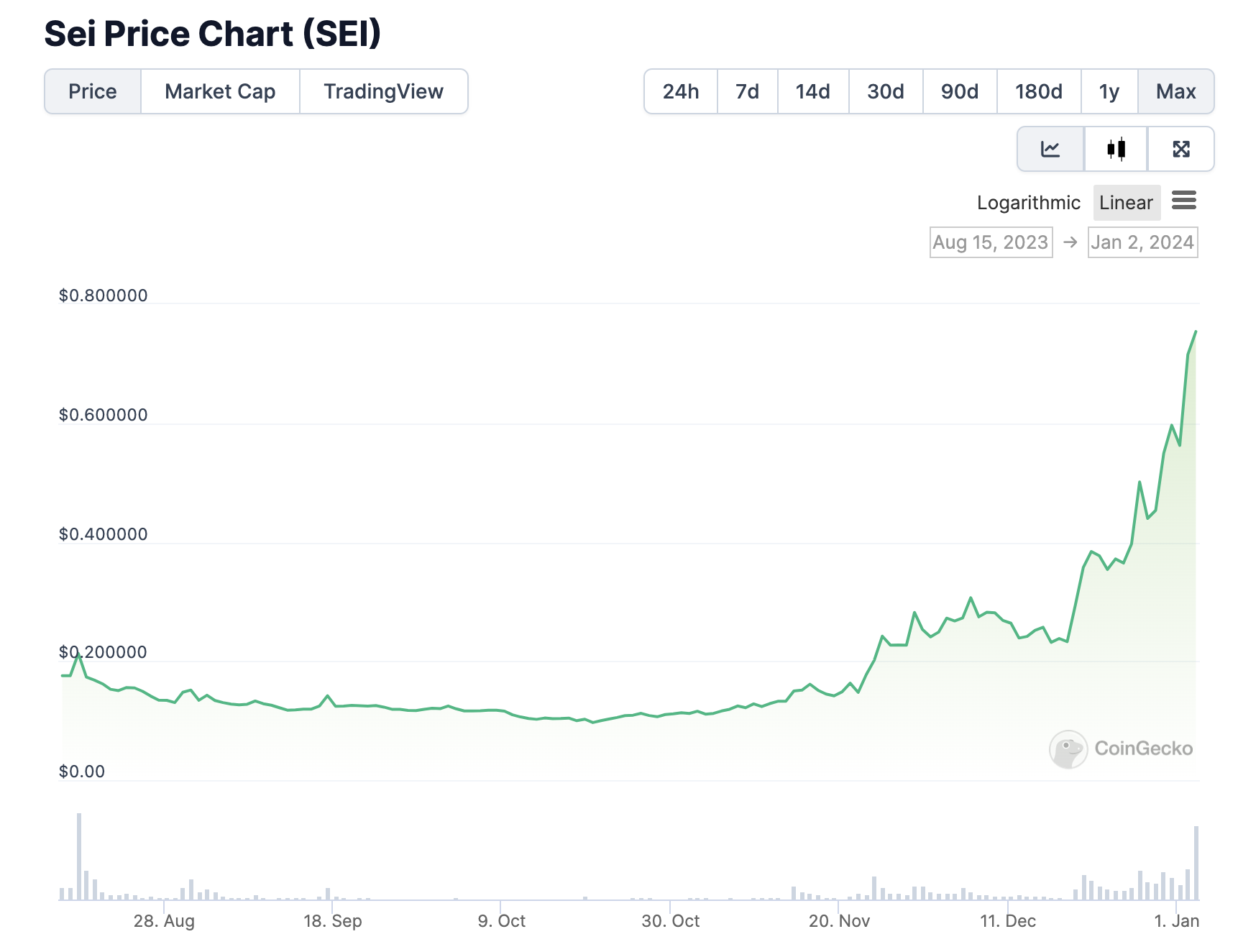This screenshot has width=1238, height=952.
Task: Show Max price history
Action: 1176,91
